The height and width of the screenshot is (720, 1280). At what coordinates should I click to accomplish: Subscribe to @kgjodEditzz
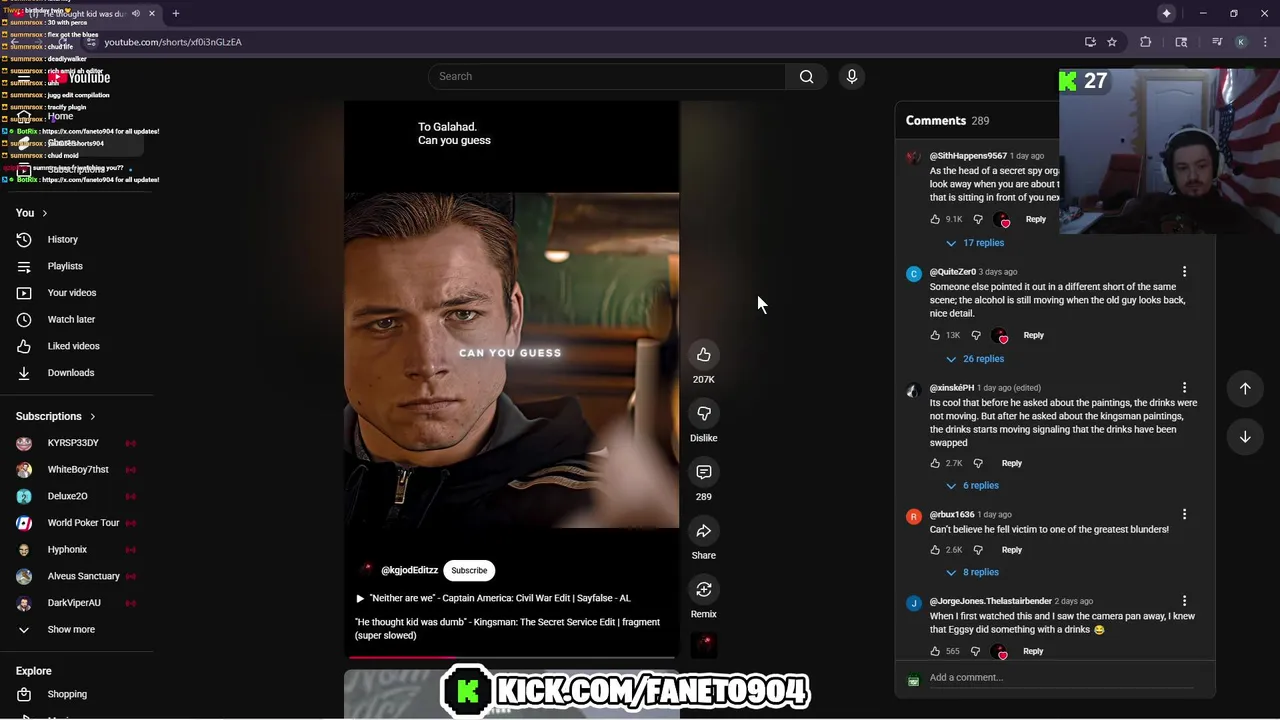tap(469, 570)
